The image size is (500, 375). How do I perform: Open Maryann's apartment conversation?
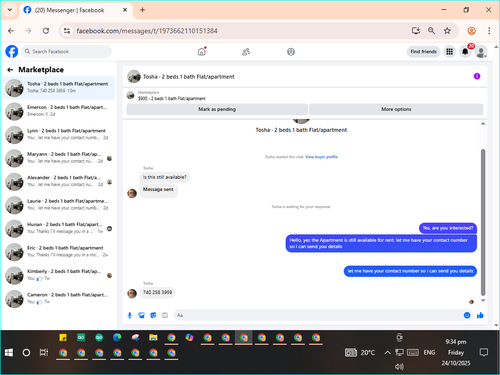click(59, 158)
